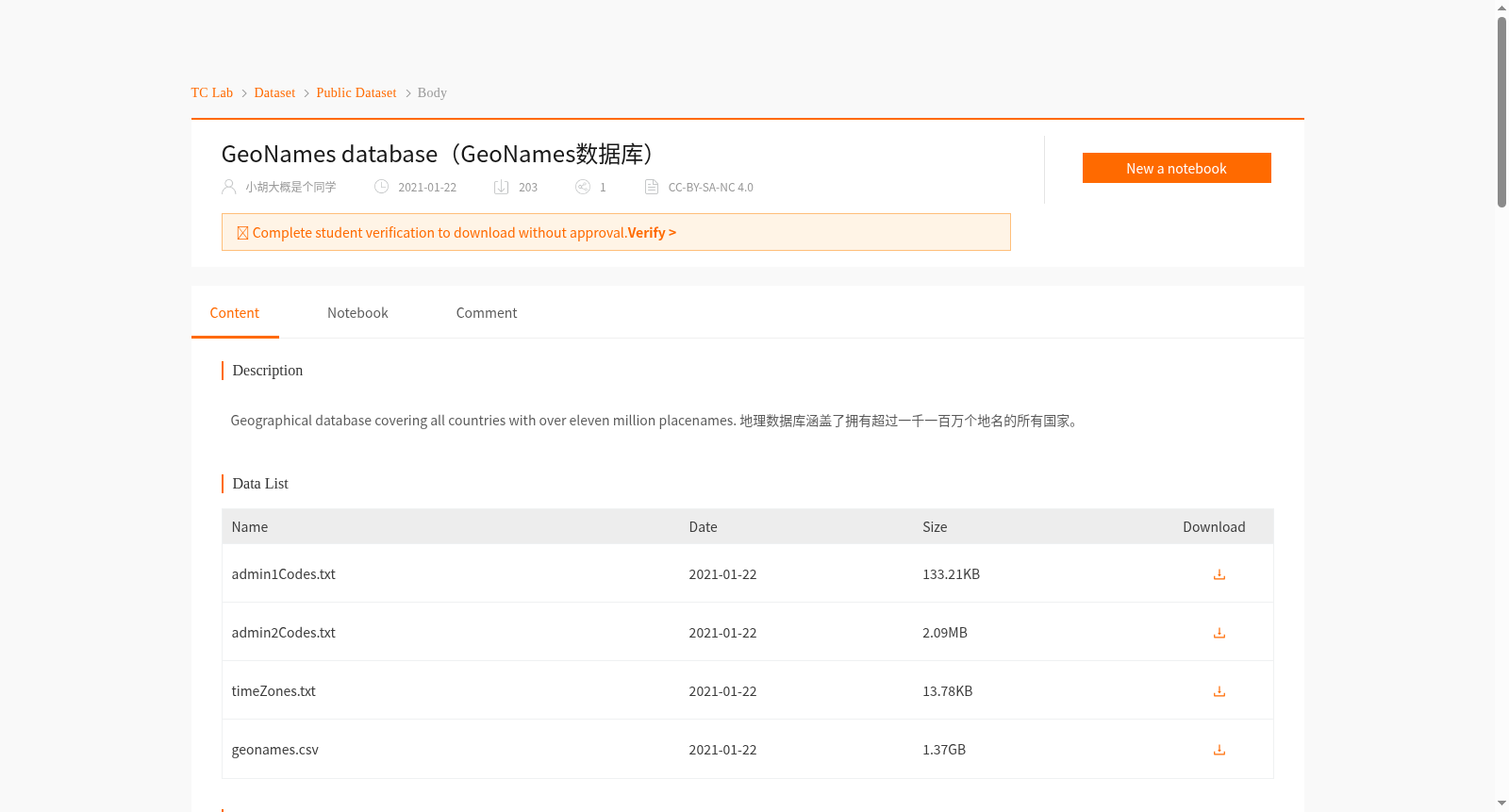The image size is (1509, 812).
Task: Click the download count icon beside 203
Action: [x=502, y=187]
